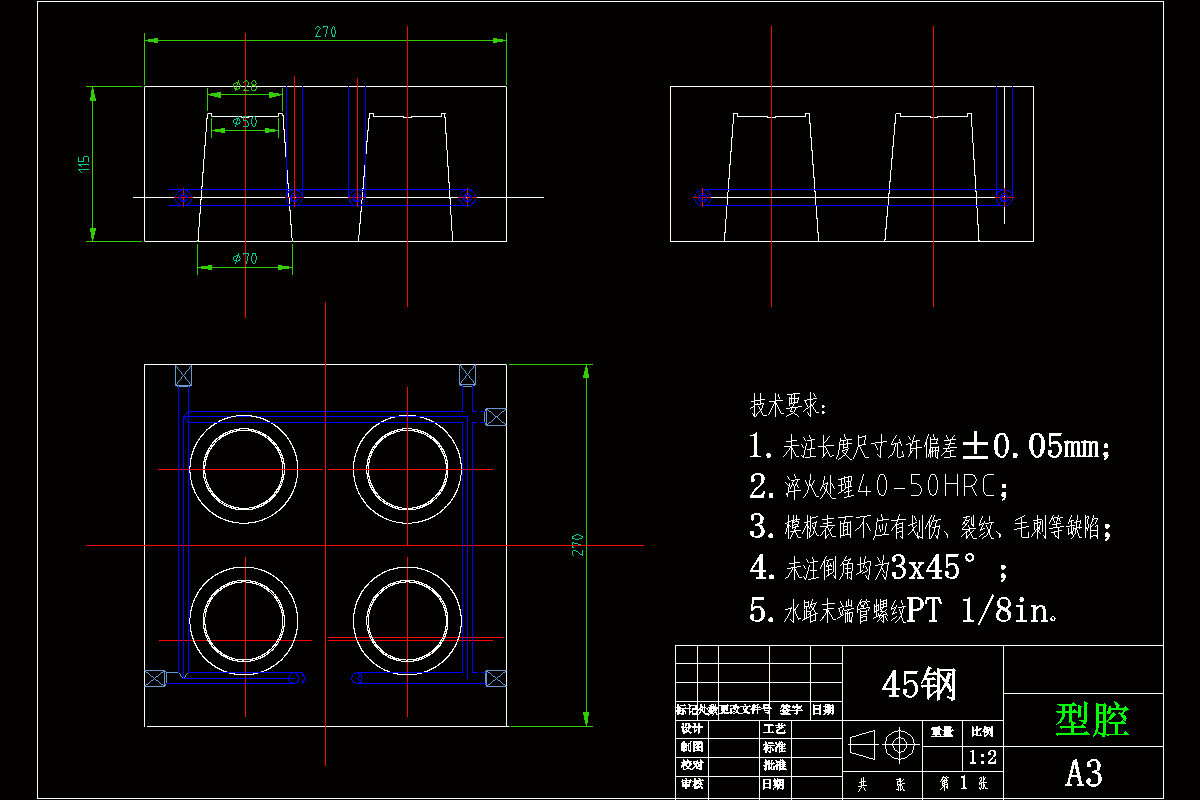Click the 批准 cell in title block

(774, 765)
